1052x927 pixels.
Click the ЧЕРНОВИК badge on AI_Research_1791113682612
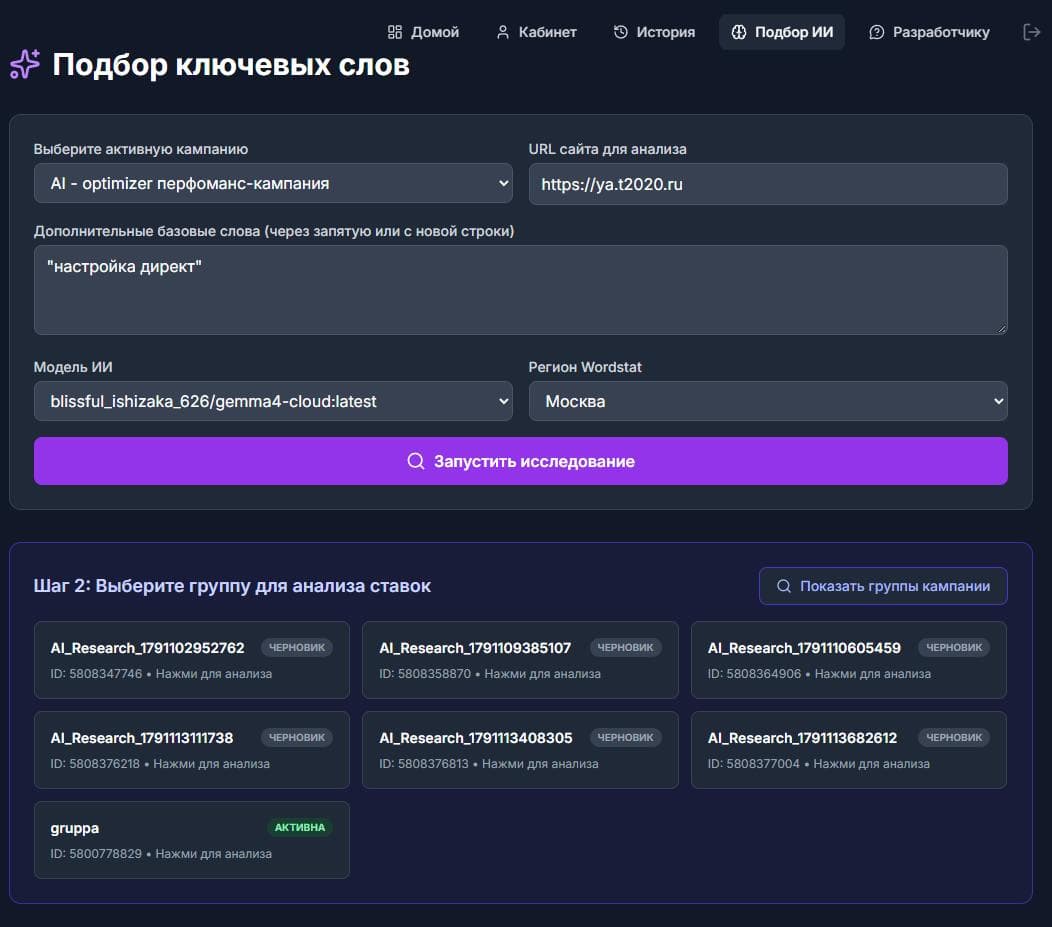(954, 737)
